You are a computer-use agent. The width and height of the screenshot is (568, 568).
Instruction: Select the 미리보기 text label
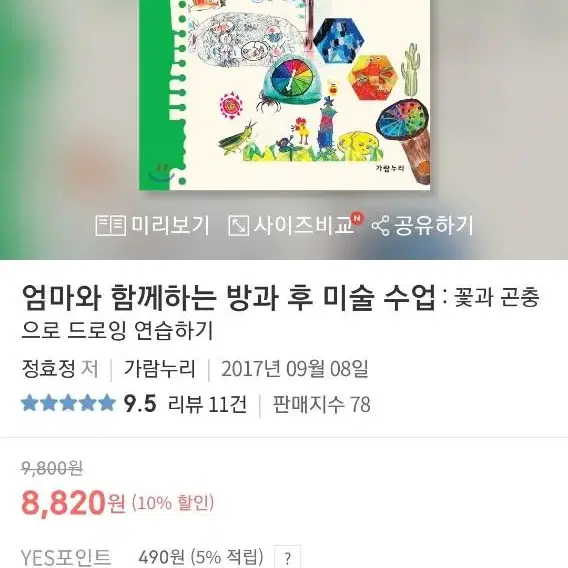coord(170,225)
